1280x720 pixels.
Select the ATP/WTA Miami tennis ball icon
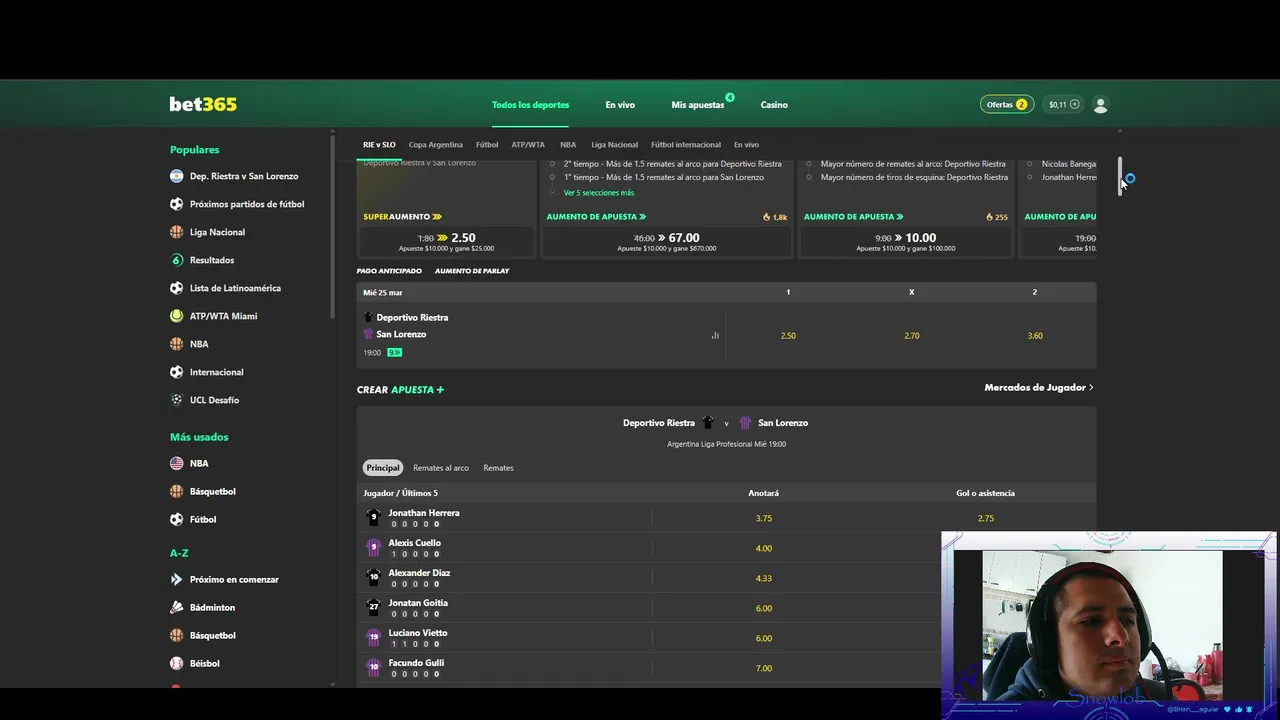click(x=176, y=316)
